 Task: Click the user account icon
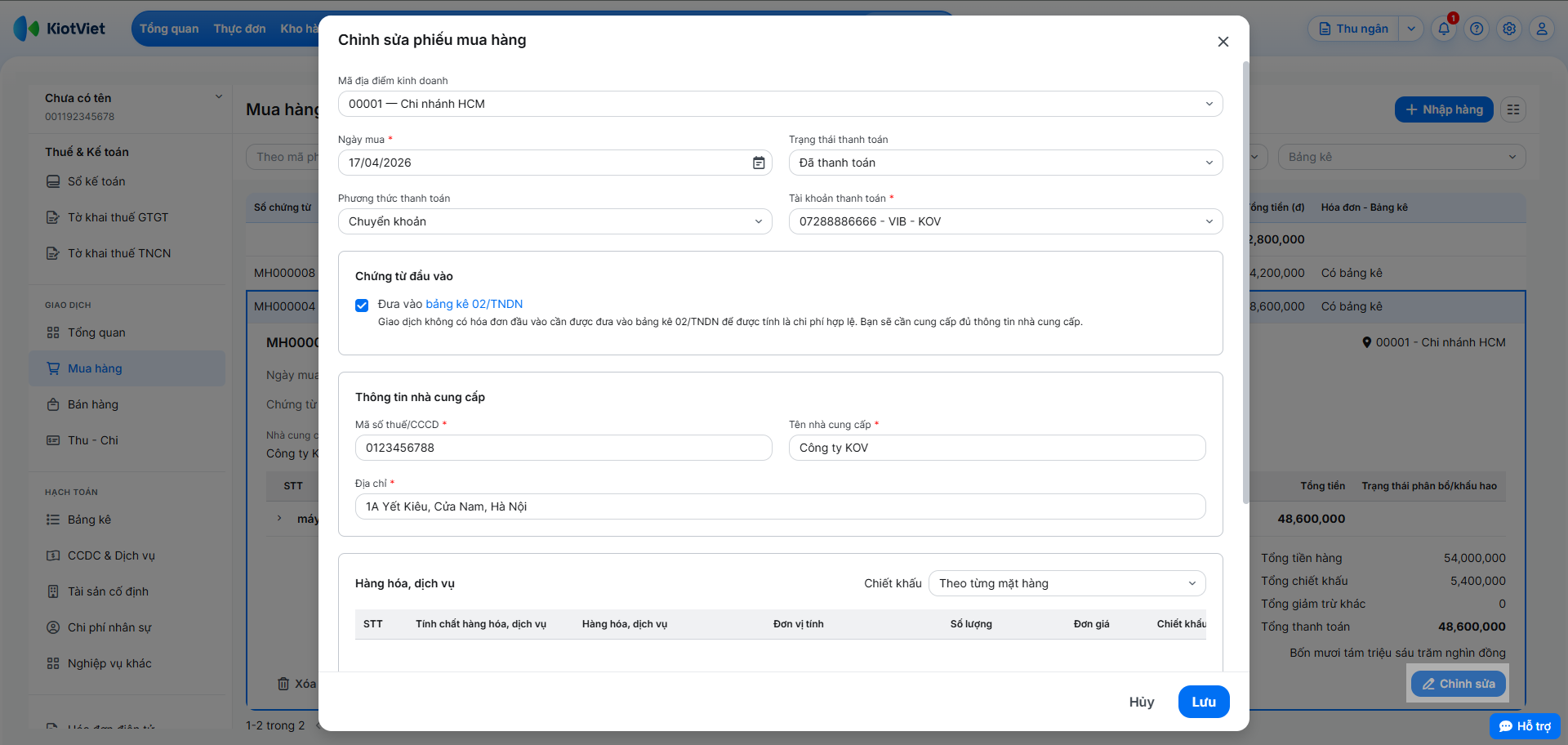pyautogui.click(x=1542, y=29)
